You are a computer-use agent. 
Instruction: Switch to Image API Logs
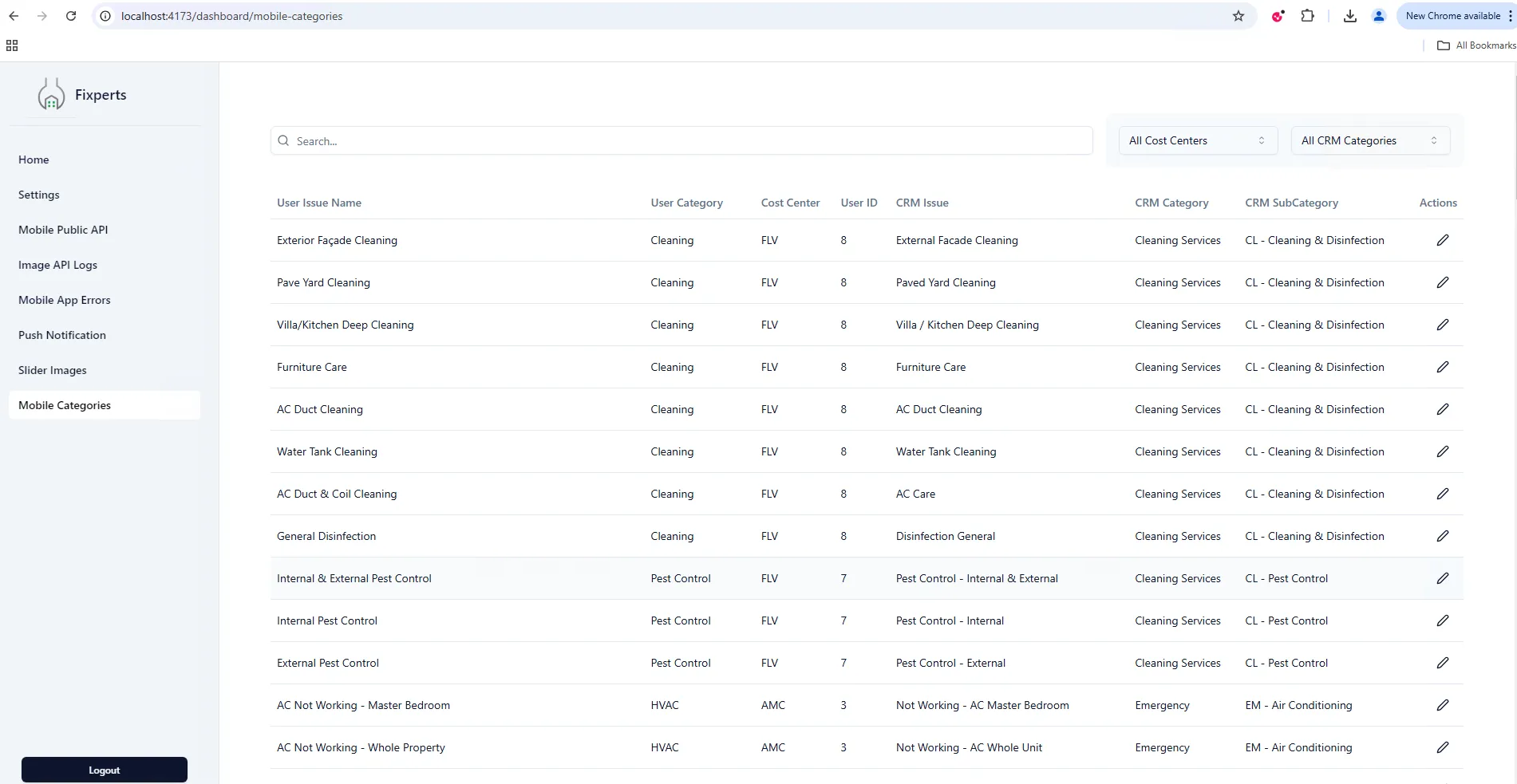coord(57,264)
